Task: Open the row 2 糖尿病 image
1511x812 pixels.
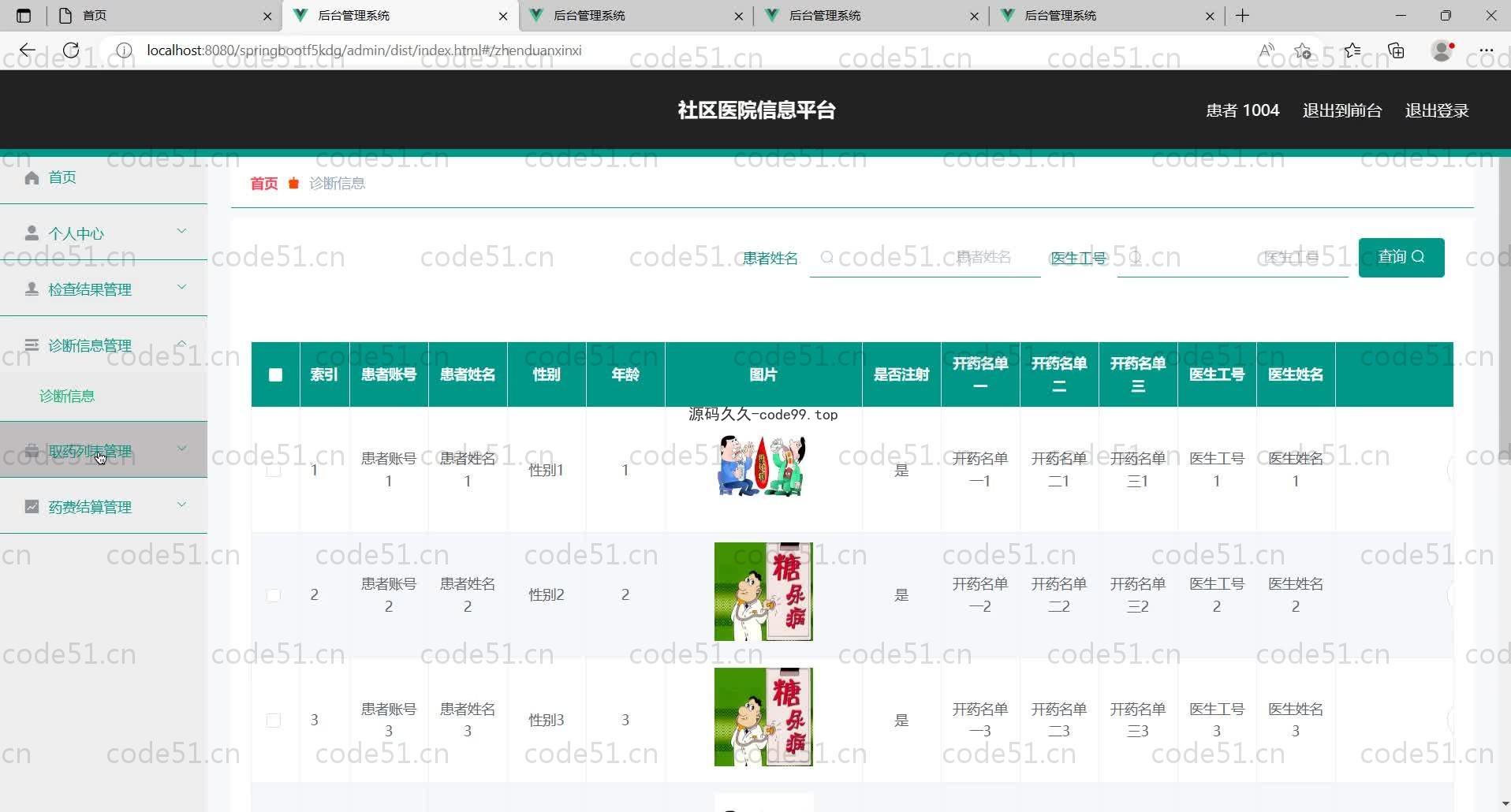Action: [763, 592]
